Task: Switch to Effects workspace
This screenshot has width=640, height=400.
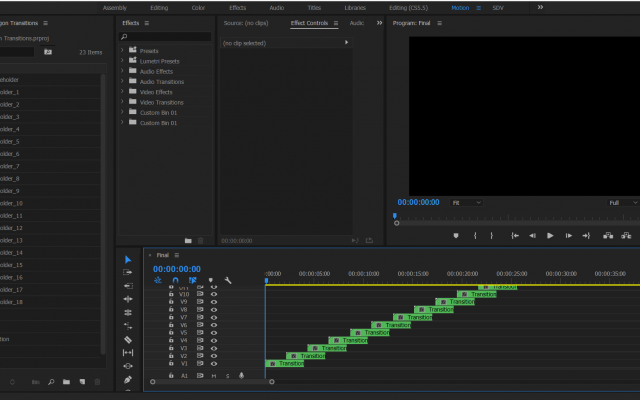Action: click(238, 8)
